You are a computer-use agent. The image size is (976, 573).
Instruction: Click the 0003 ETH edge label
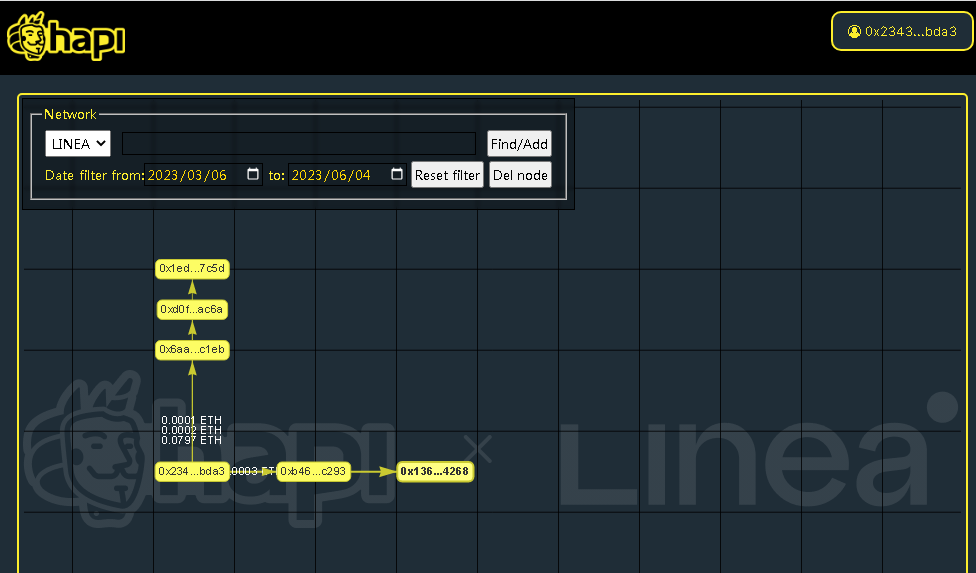(x=253, y=472)
